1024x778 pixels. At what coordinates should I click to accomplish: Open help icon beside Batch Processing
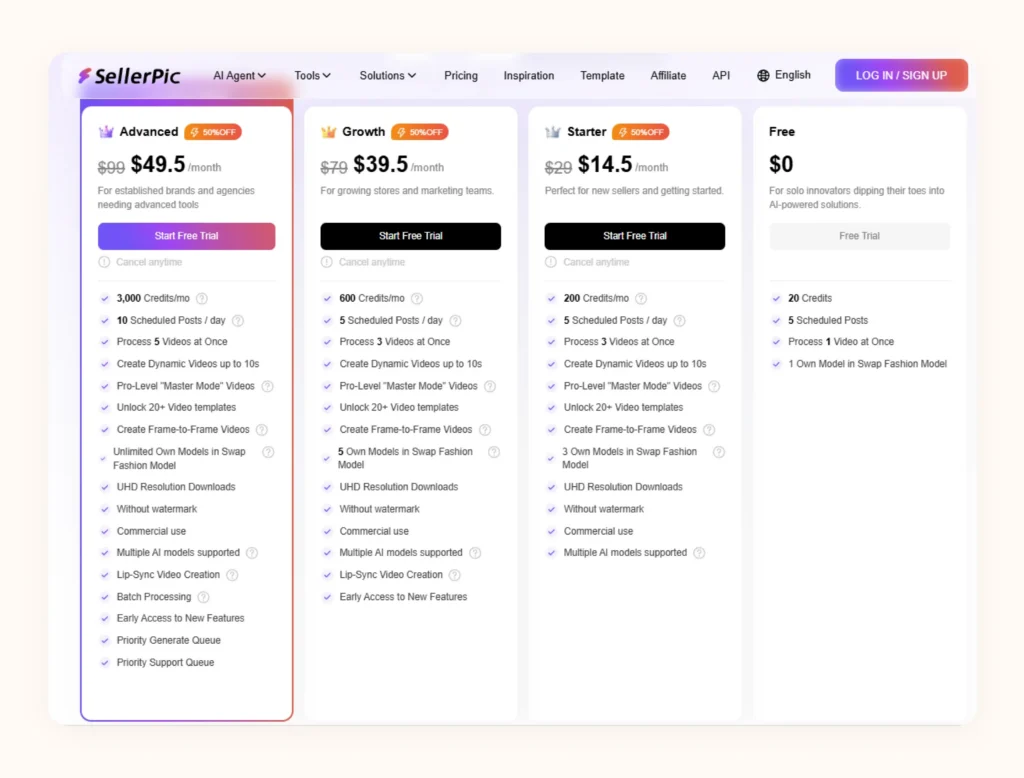pos(203,597)
